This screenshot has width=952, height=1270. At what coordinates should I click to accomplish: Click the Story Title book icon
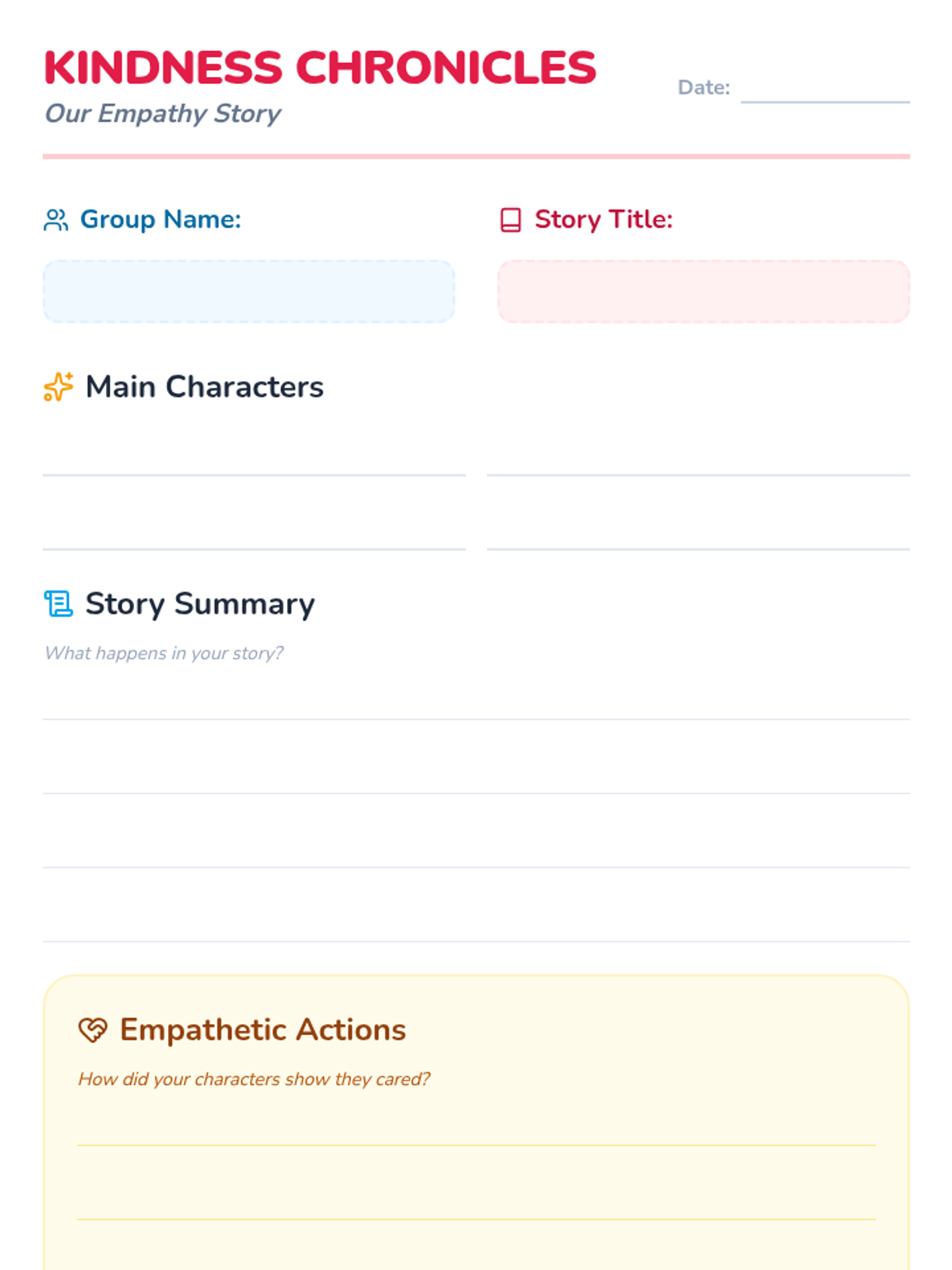click(511, 220)
